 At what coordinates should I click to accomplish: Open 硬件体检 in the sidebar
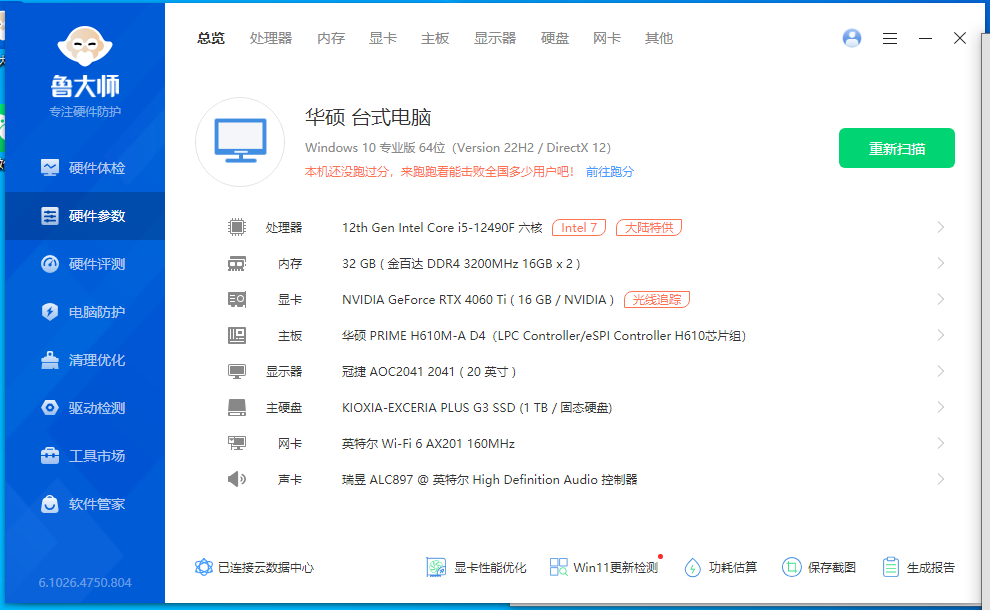(83, 168)
